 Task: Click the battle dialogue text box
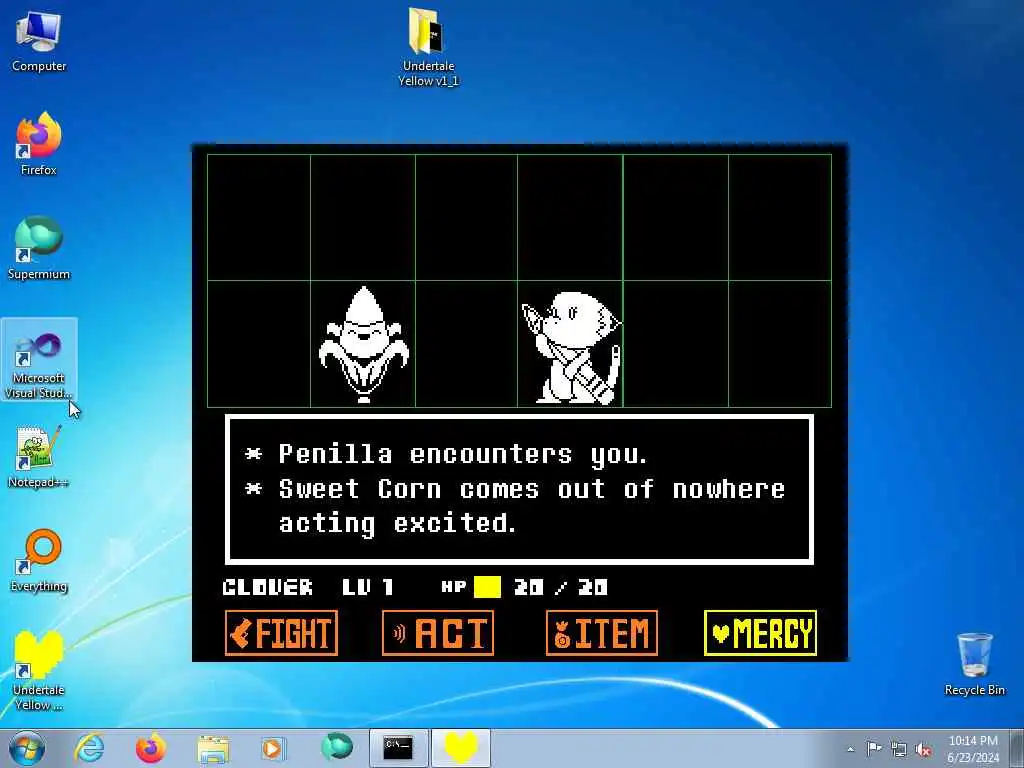[x=519, y=489]
